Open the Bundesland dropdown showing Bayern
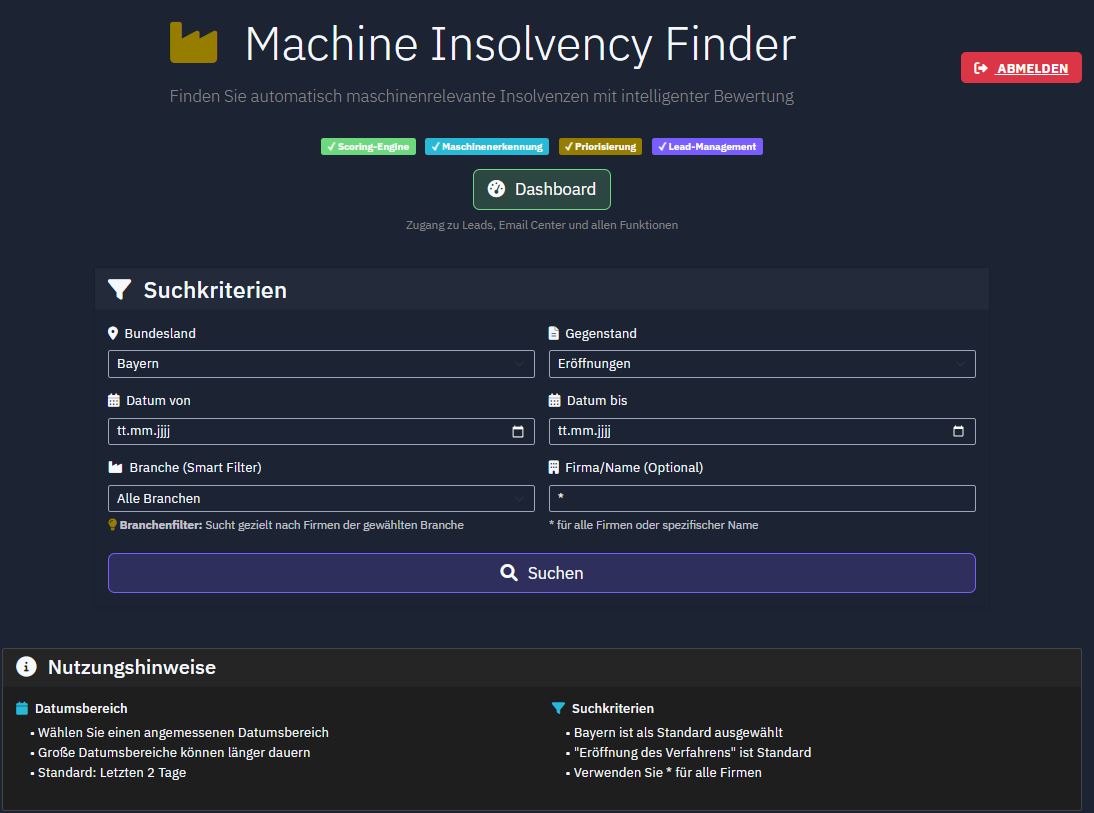This screenshot has width=1094, height=813. click(320, 364)
